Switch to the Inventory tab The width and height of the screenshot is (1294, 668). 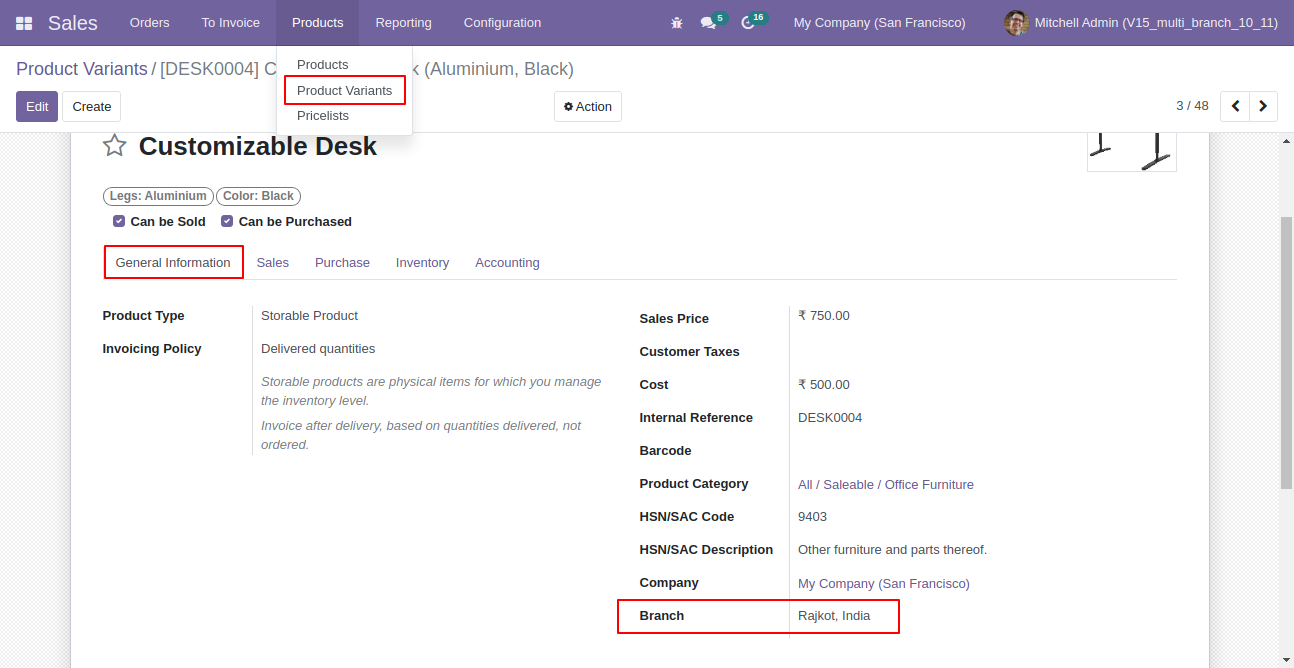point(422,263)
